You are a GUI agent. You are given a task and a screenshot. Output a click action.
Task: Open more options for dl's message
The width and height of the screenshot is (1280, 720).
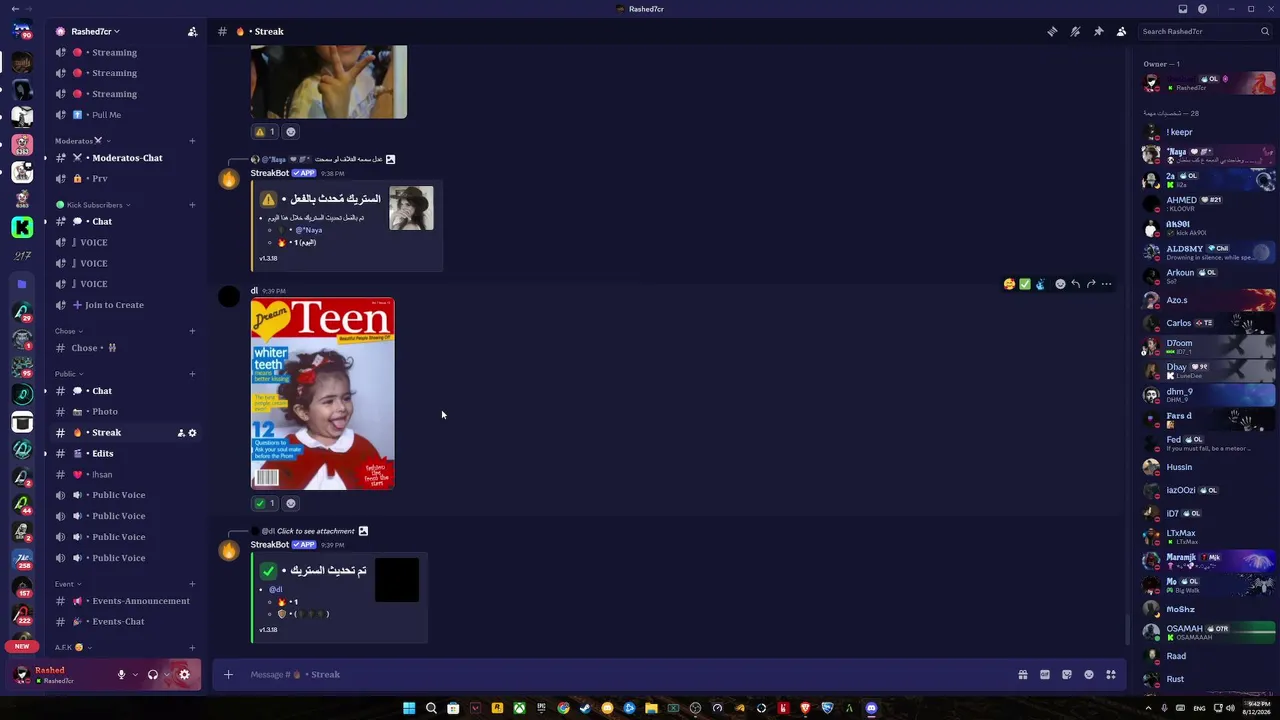pyautogui.click(x=1106, y=284)
